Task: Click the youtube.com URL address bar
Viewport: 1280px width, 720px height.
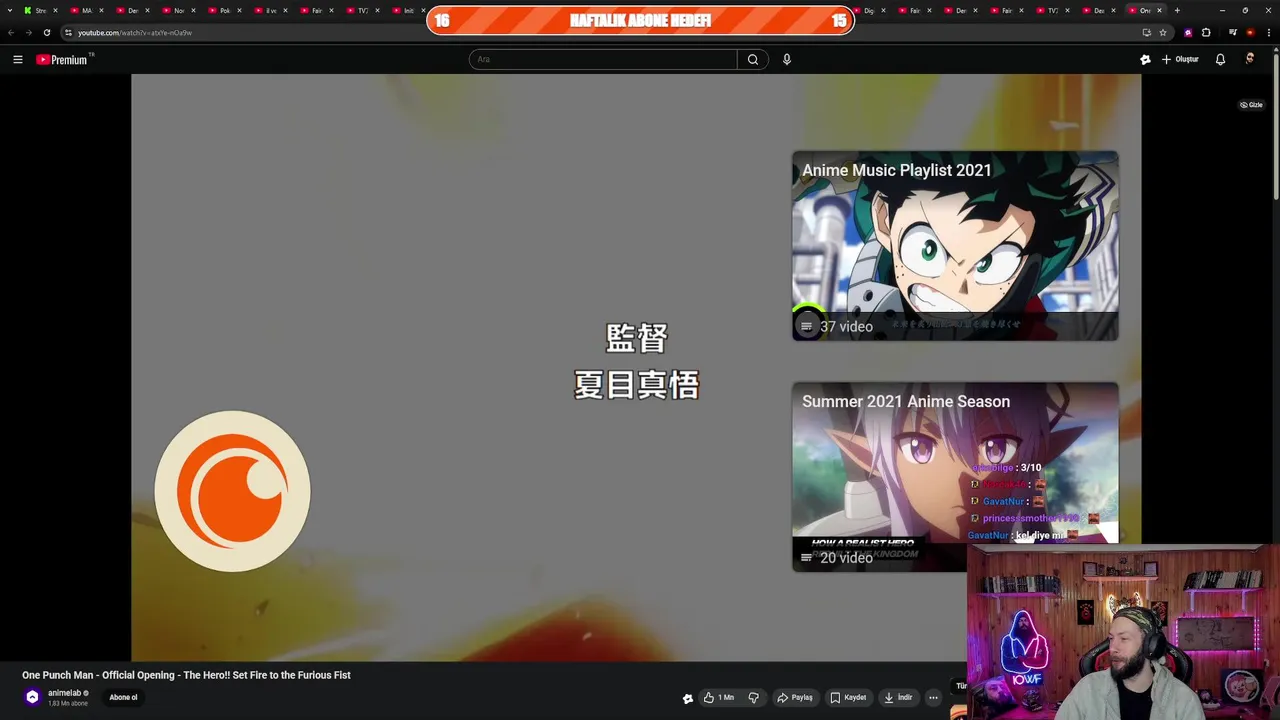Action: pos(135,32)
